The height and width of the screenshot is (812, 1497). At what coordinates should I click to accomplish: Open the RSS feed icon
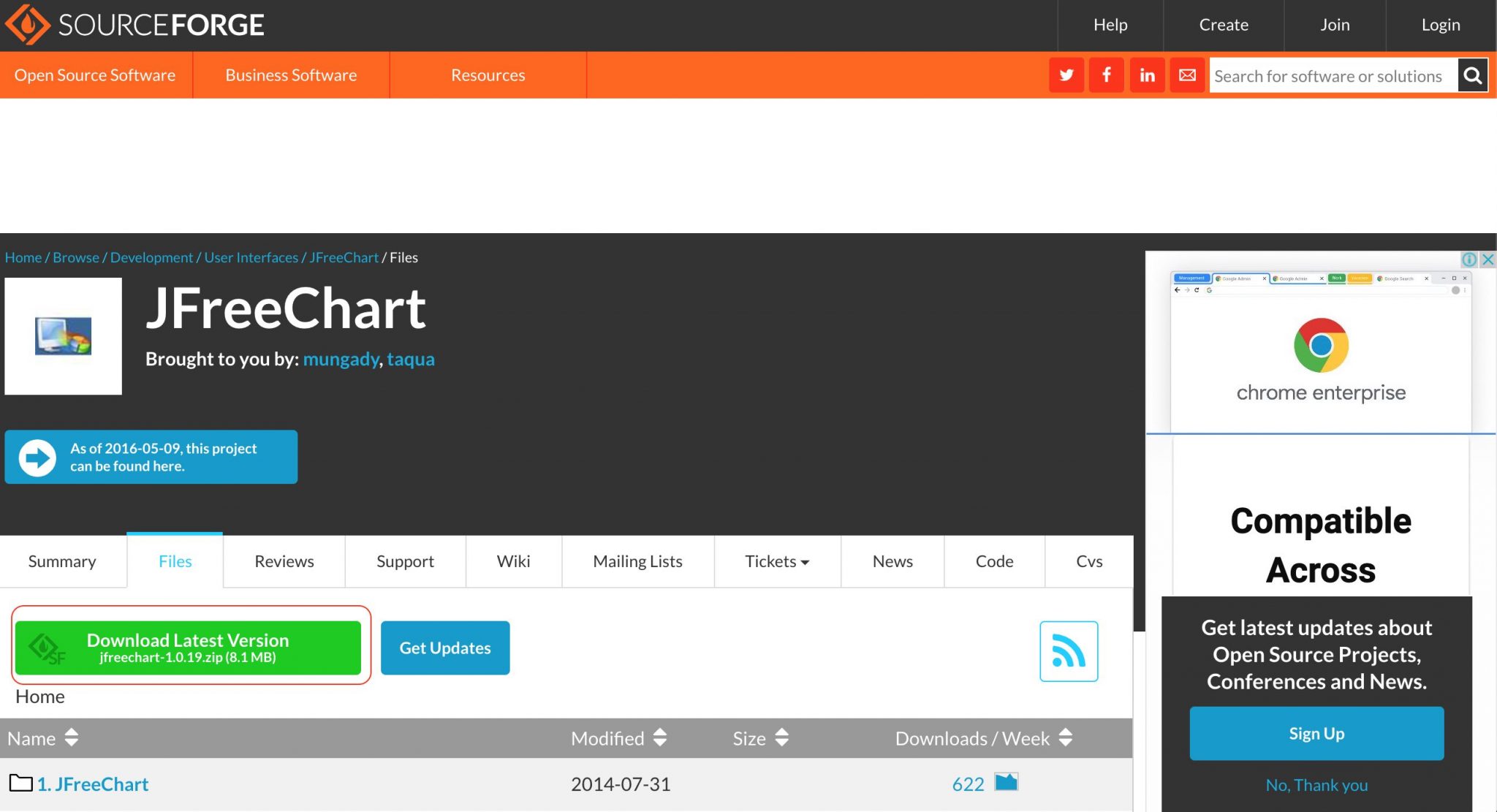point(1069,651)
